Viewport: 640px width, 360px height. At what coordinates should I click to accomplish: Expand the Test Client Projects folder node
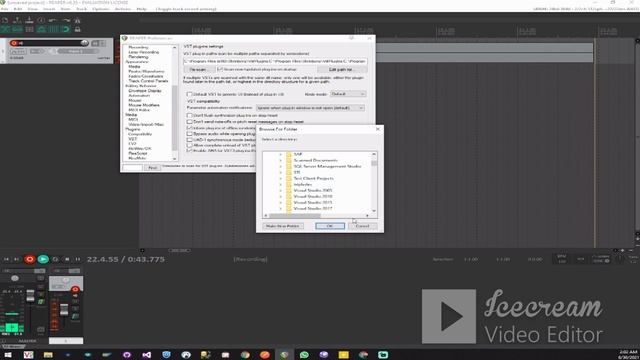[280, 178]
